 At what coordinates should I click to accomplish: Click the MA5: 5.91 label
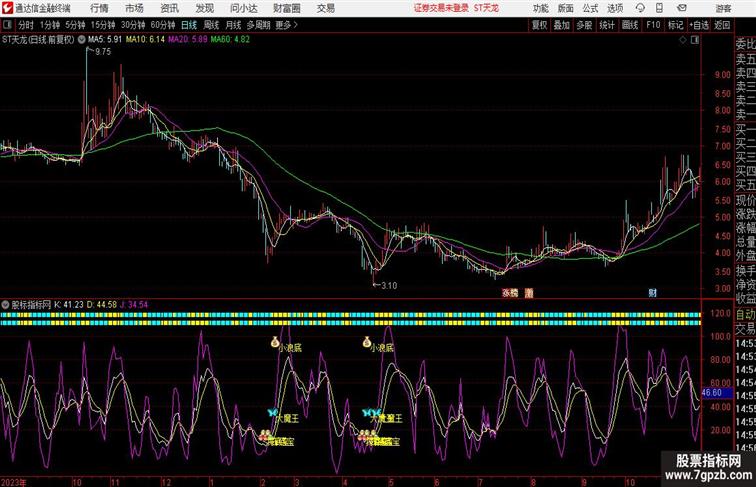coord(105,40)
